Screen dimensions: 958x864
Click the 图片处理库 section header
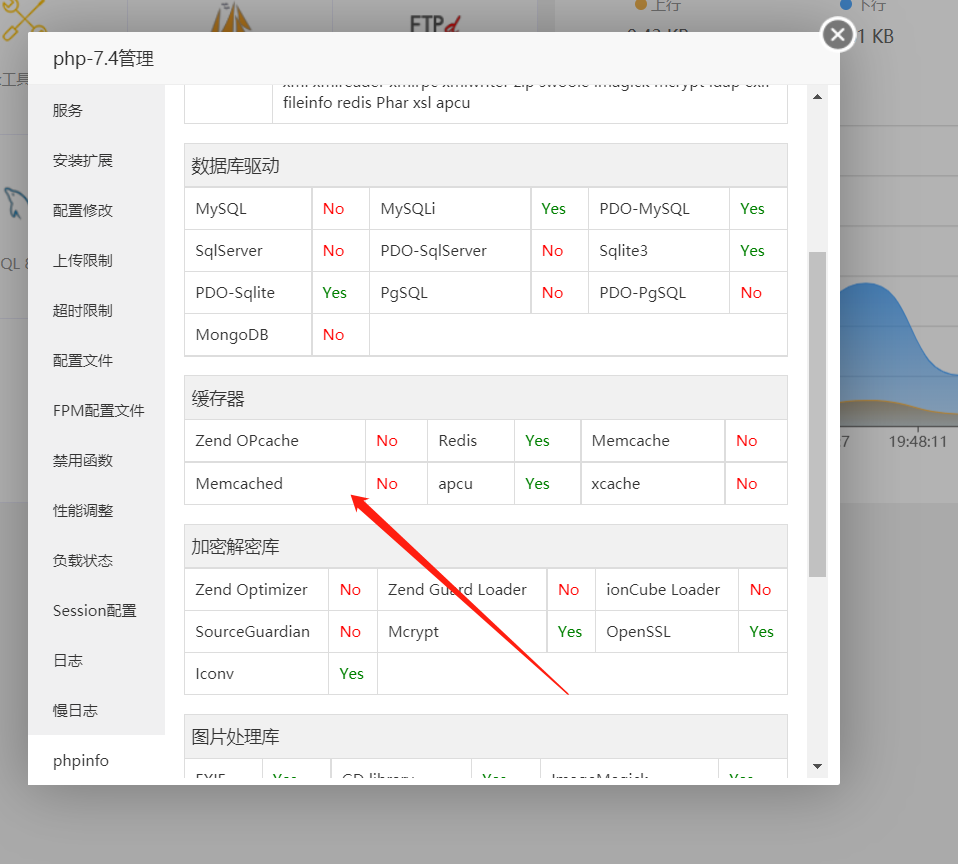(486, 737)
